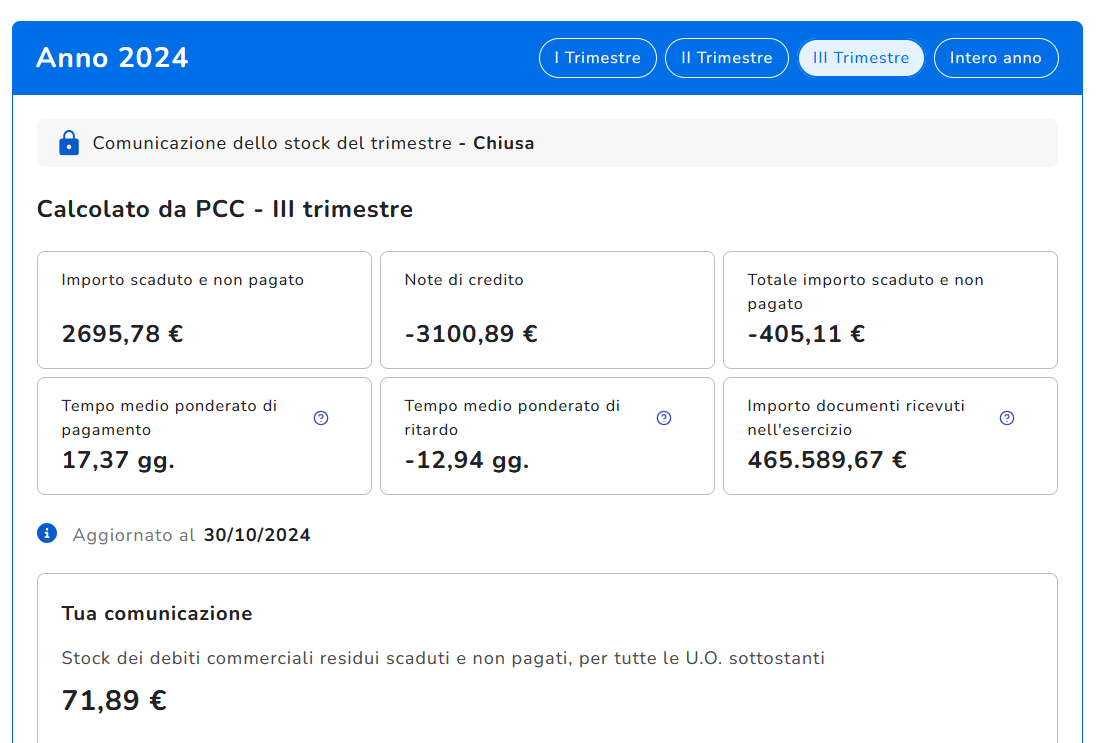This screenshot has height=743, width=1109.
Task: Click the 71,89 € amount under Tua comunicazione
Action: pyautogui.click(x=114, y=700)
